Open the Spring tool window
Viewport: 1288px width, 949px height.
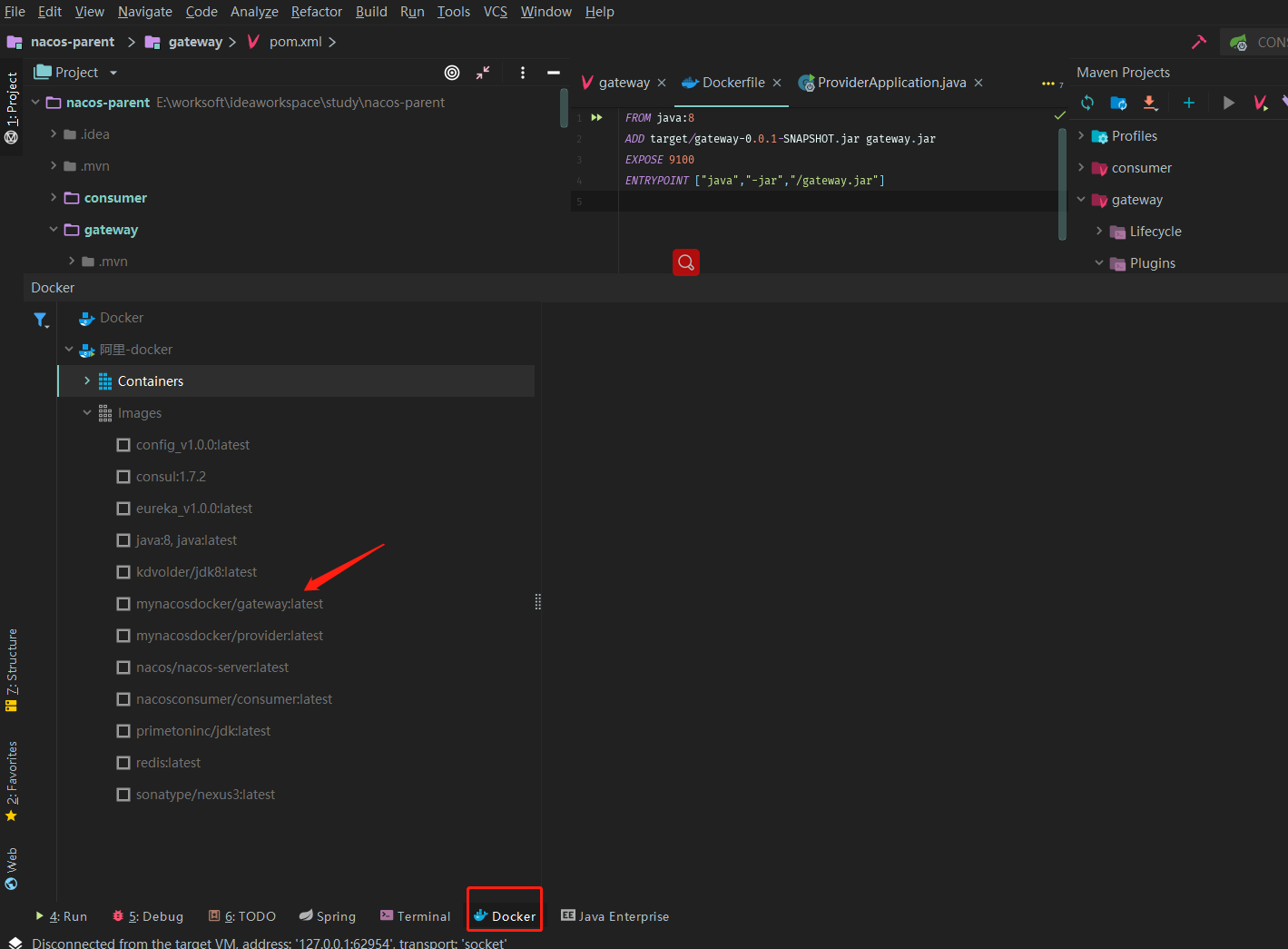point(328,916)
